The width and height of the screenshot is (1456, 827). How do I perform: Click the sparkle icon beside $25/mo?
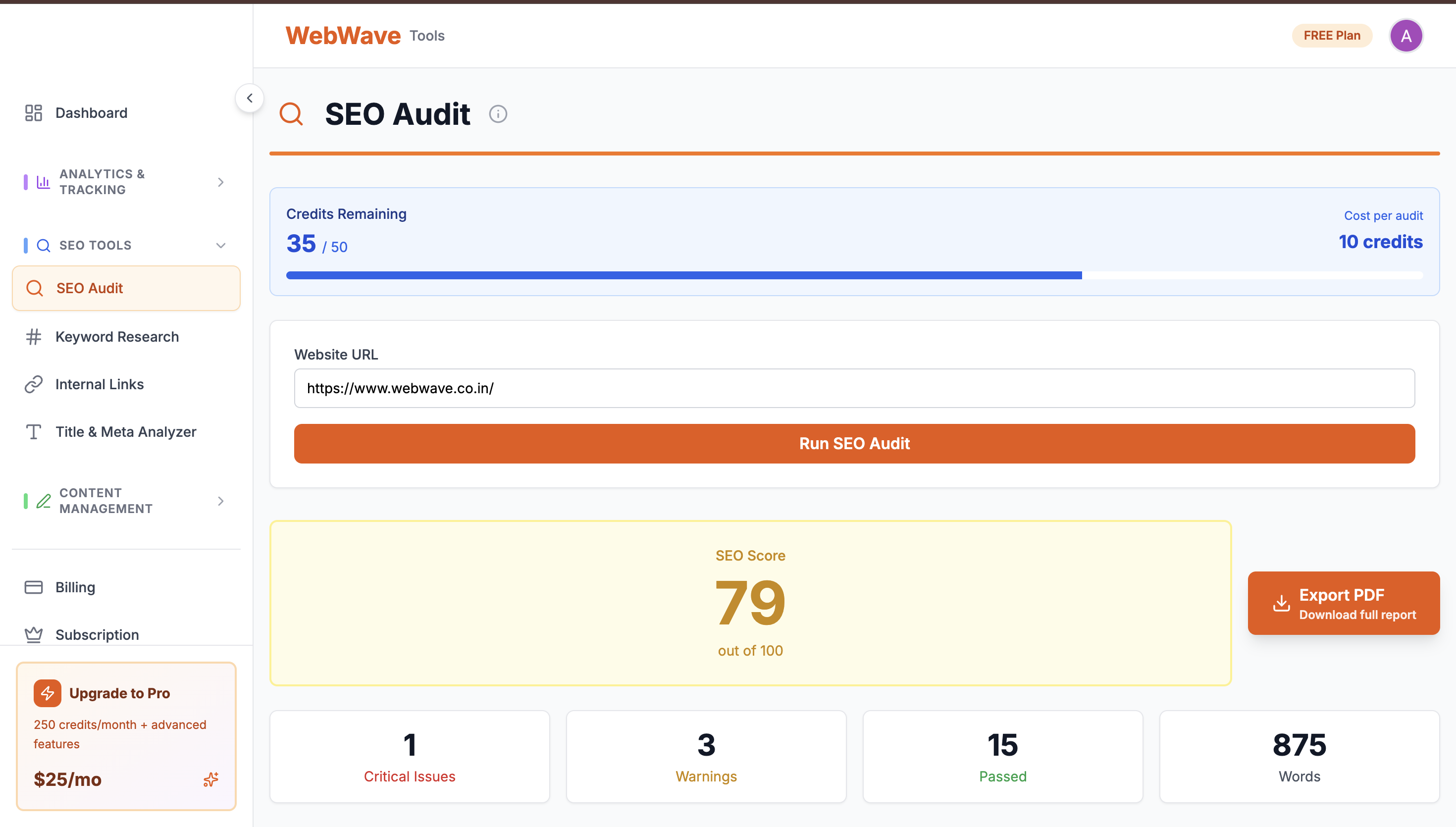[210, 779]
